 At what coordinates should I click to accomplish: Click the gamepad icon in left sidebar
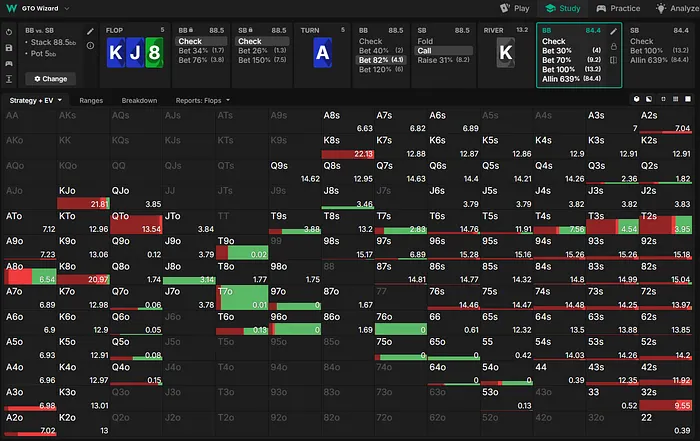coord(9,62)
